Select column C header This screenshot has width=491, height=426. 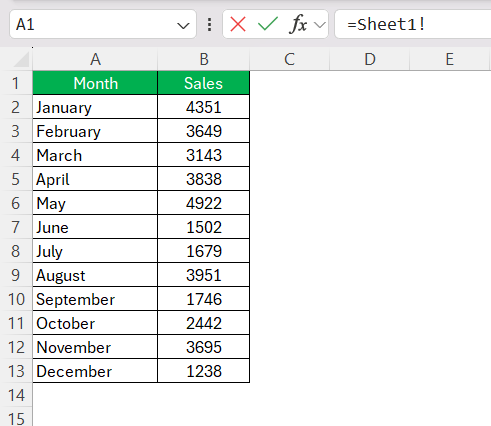[290, 59]
